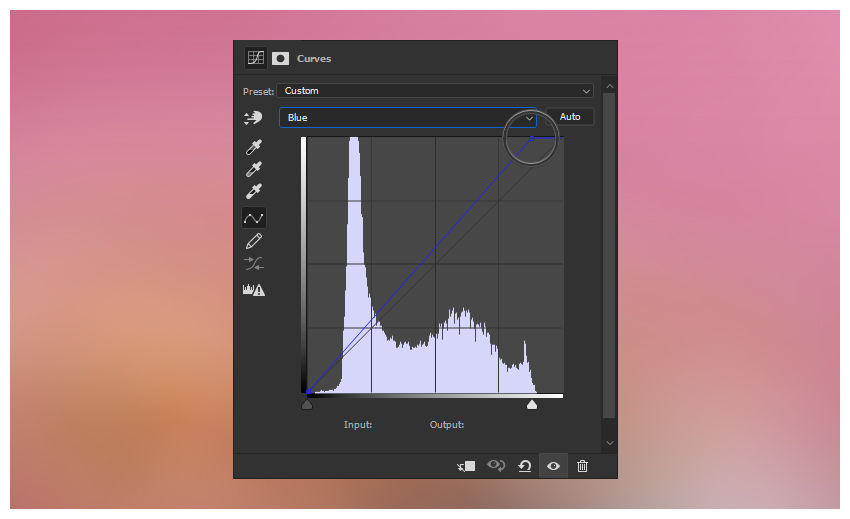Reset adjustment to defaults icon

click(525, 466)
